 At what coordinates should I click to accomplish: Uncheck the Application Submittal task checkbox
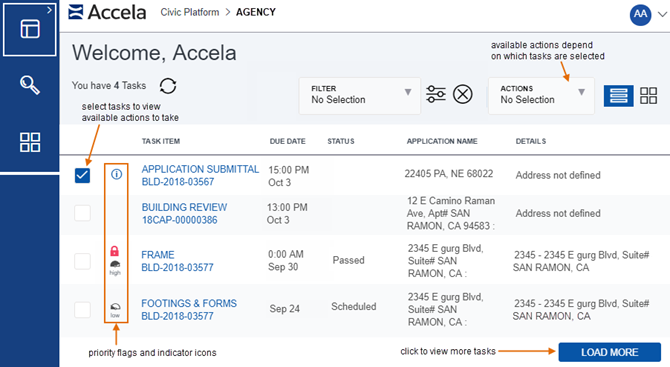(x=82, y=175)
